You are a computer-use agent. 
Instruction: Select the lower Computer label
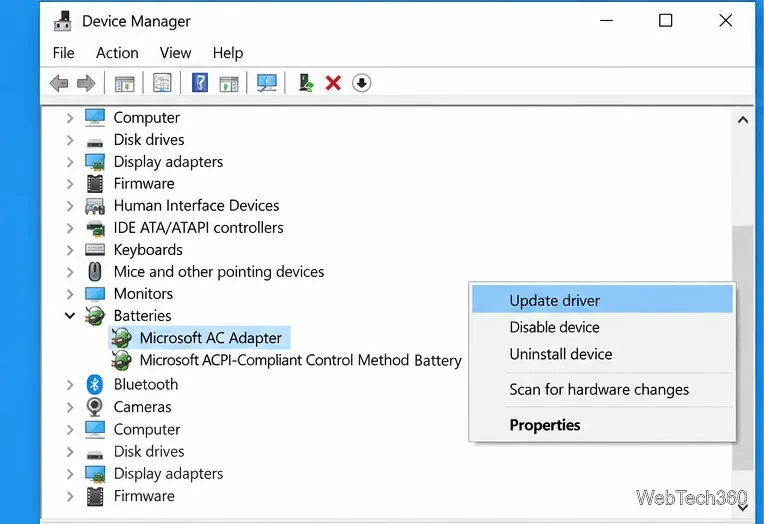click(147, 429)
